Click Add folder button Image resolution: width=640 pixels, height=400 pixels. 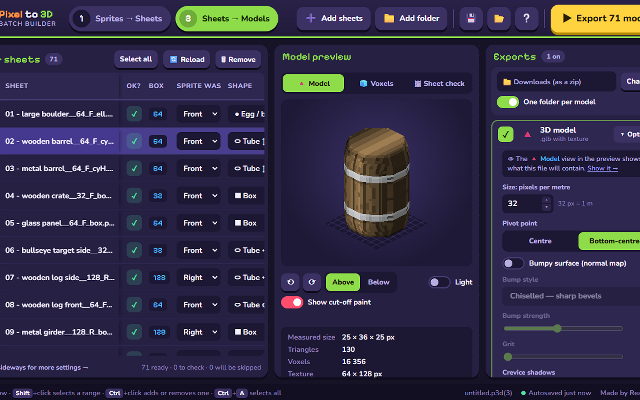pyautogui.click(x=411, y=18)
